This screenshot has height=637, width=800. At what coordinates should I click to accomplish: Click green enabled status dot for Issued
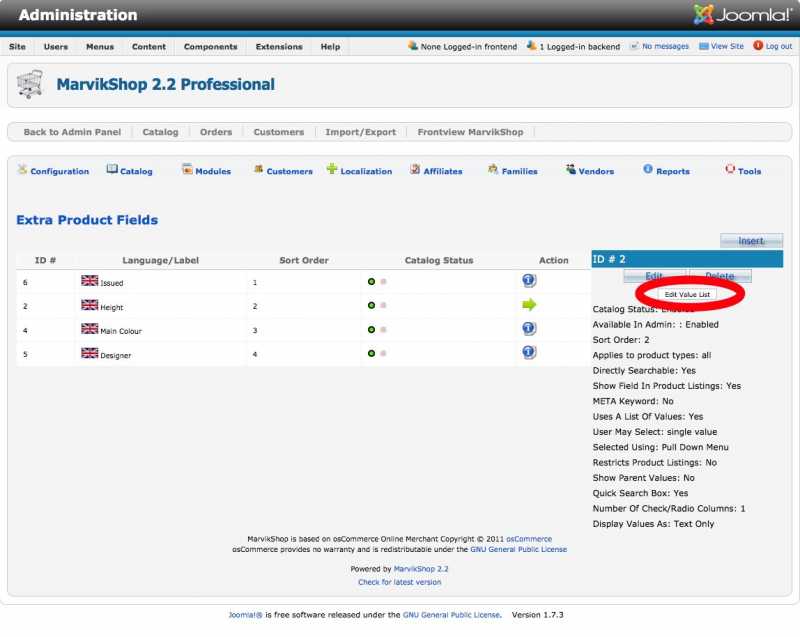tap(371, 282)
